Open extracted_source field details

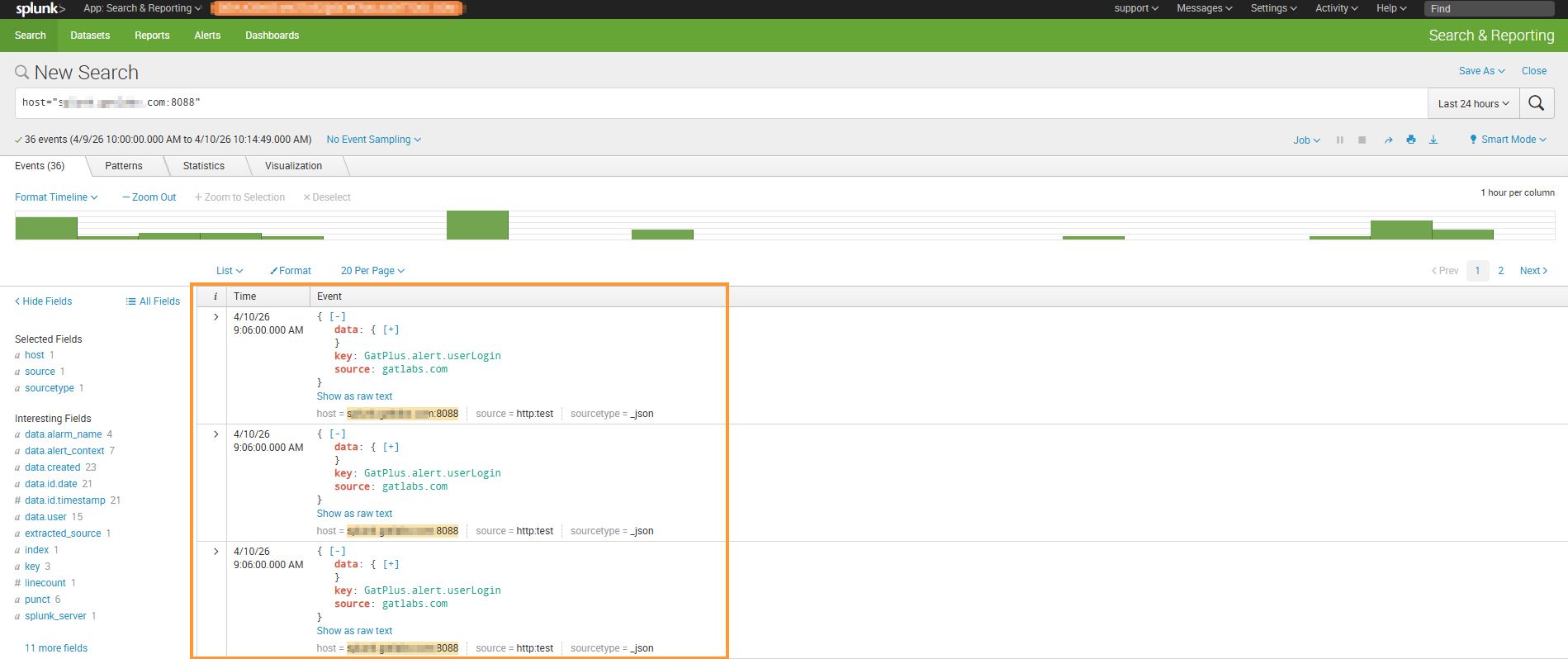(63, 533)
